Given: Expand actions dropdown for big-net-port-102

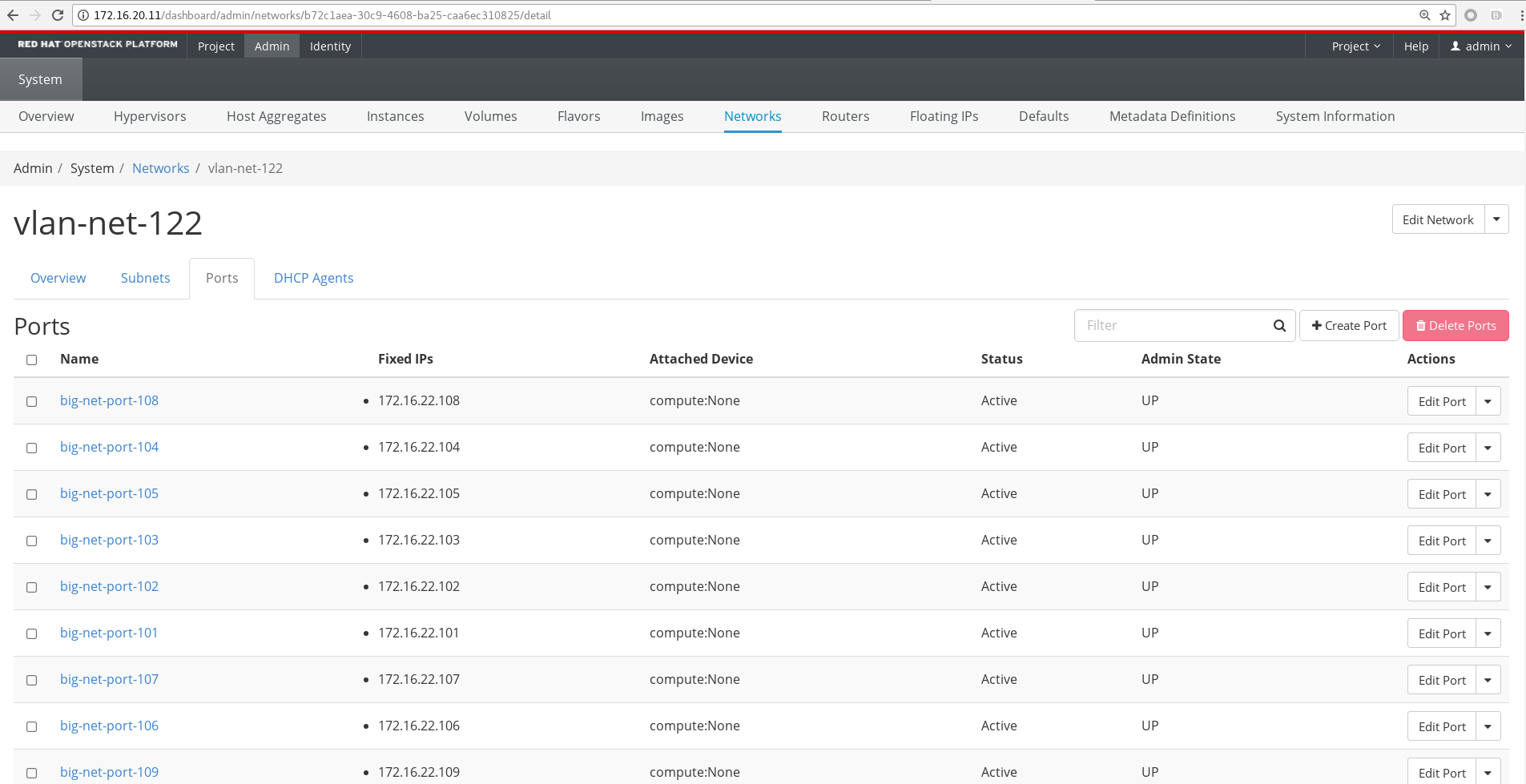Looking at the screenshot, I should pyautogui.click(x=1488, y=587).
